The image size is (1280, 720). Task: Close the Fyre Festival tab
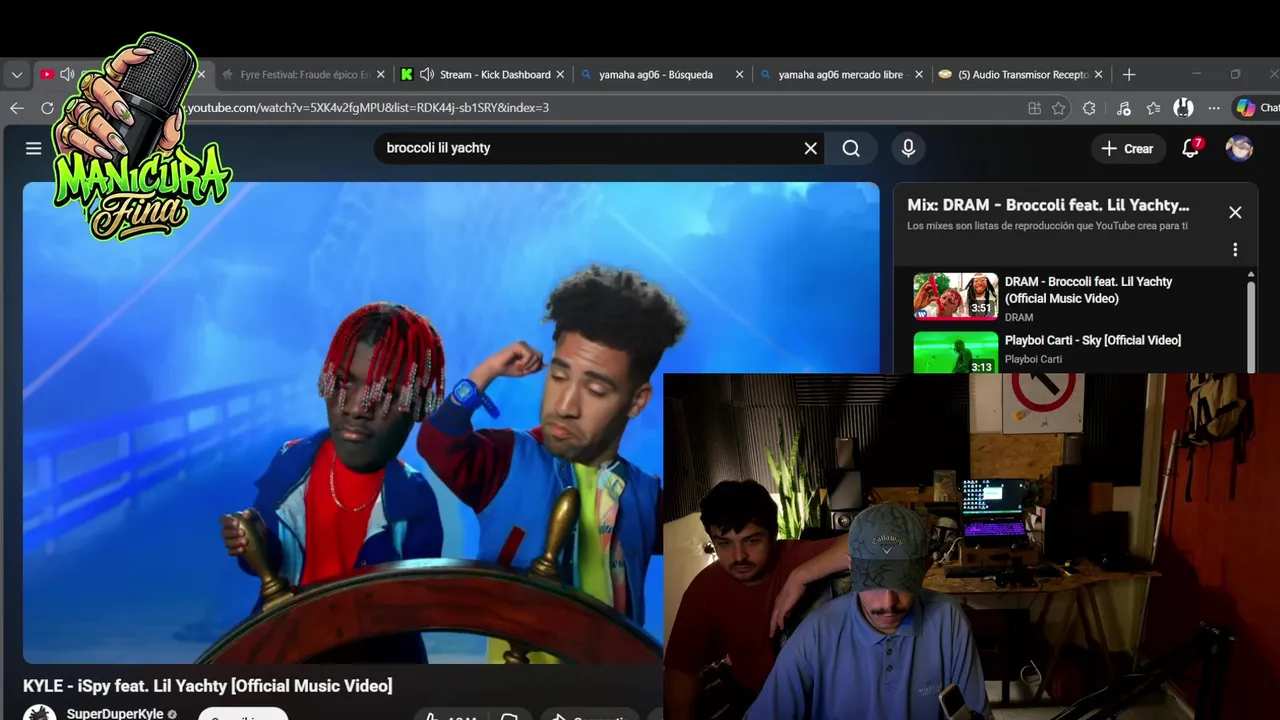pyautogui.click(x=380, y=75)
